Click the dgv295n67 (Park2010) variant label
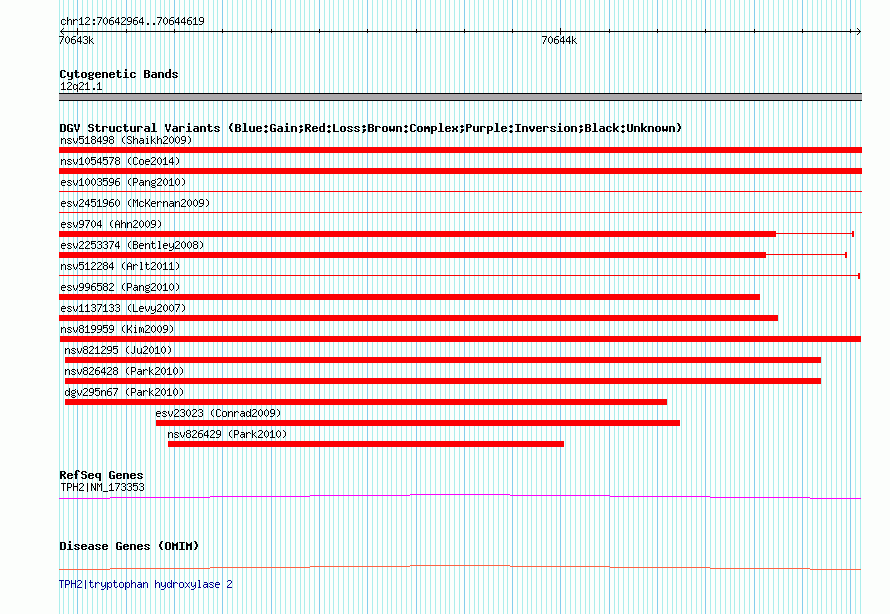Viewport: 890px width, 614px height. click(x=124, y=392)
